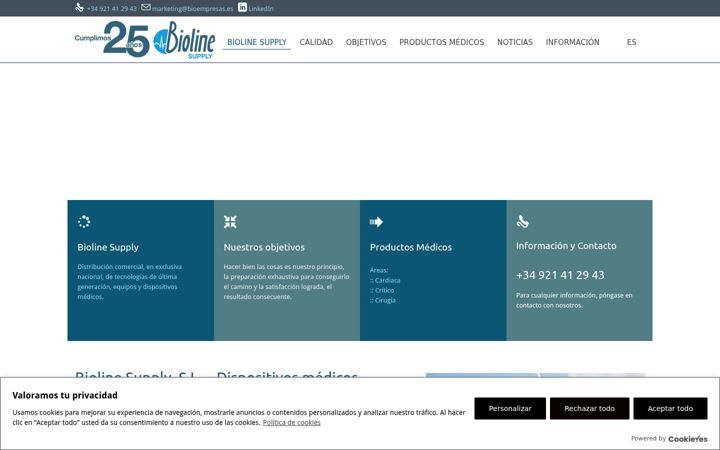
Task: Open the Información y Contacto card heading
Action: click(x=566, y=246)
